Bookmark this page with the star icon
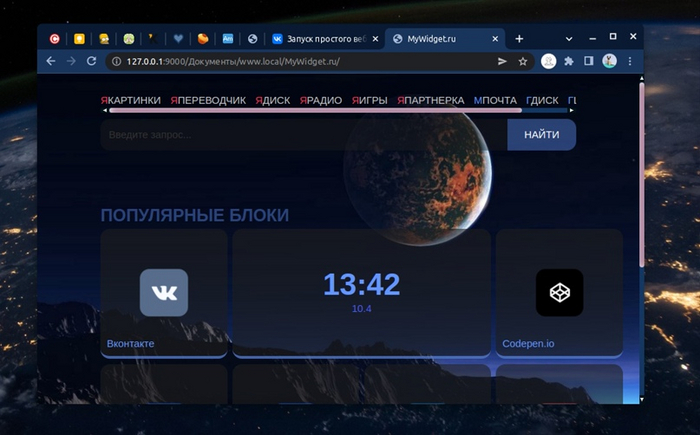This screenshot has height=435, width=700. click(522, 61)
